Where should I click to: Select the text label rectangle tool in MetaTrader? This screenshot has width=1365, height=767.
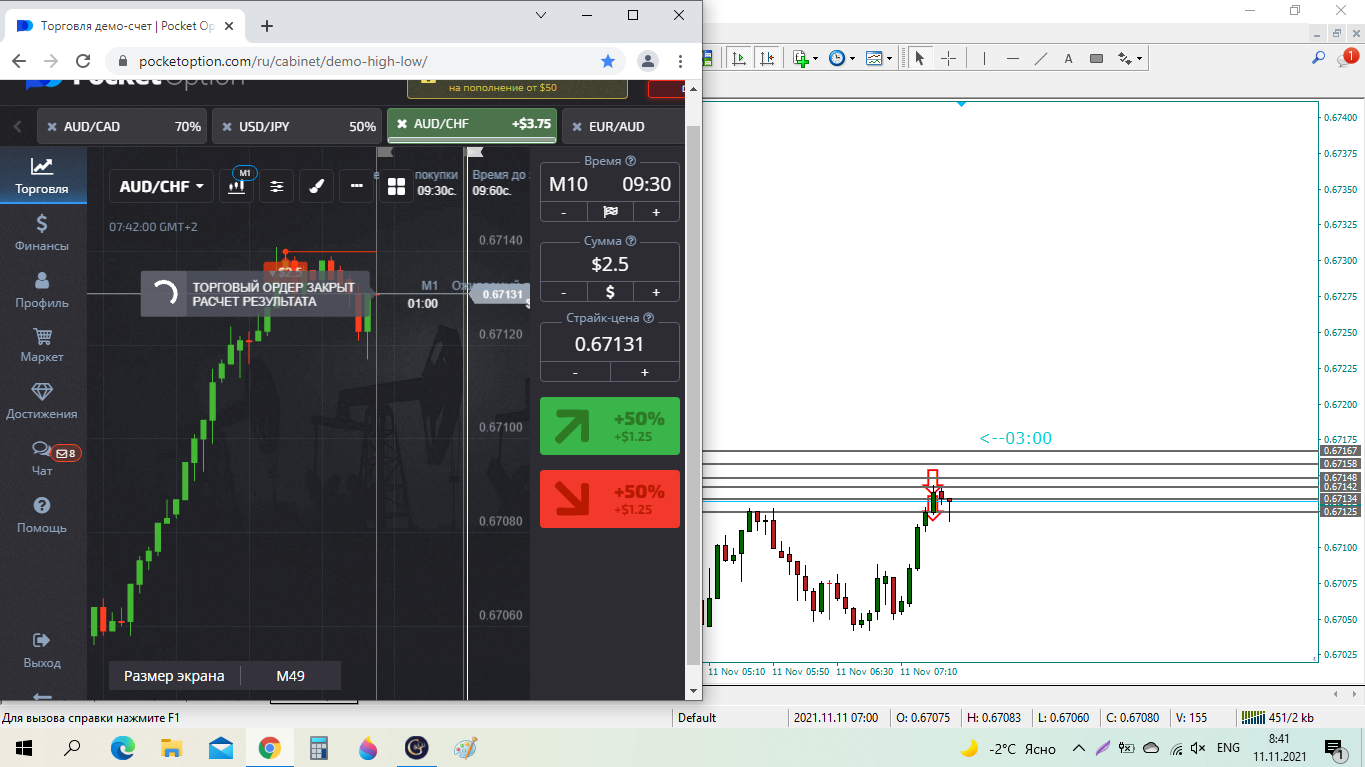[x=1096, y=58]
